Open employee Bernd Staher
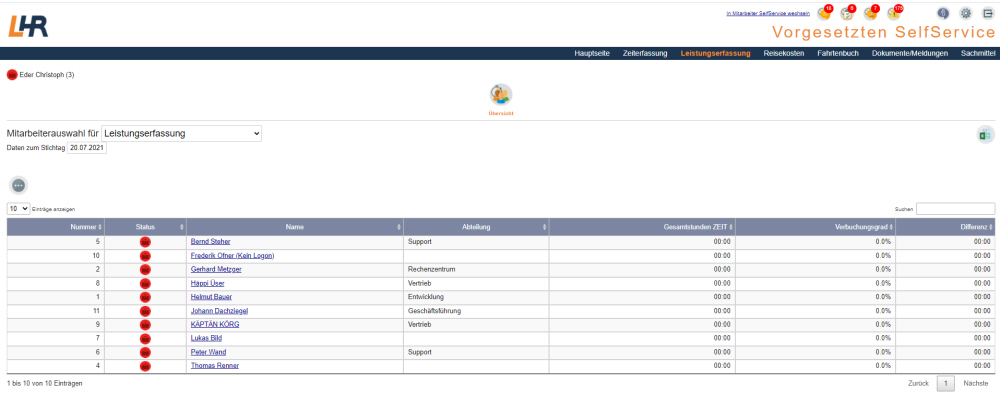The height and width of the screenshot is (394, 1000). (210, 242)
